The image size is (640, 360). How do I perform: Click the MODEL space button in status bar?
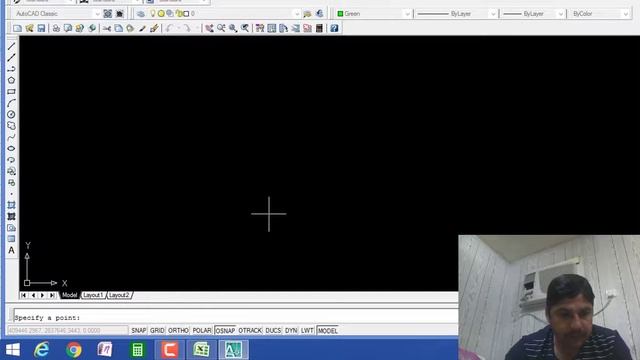328,331
